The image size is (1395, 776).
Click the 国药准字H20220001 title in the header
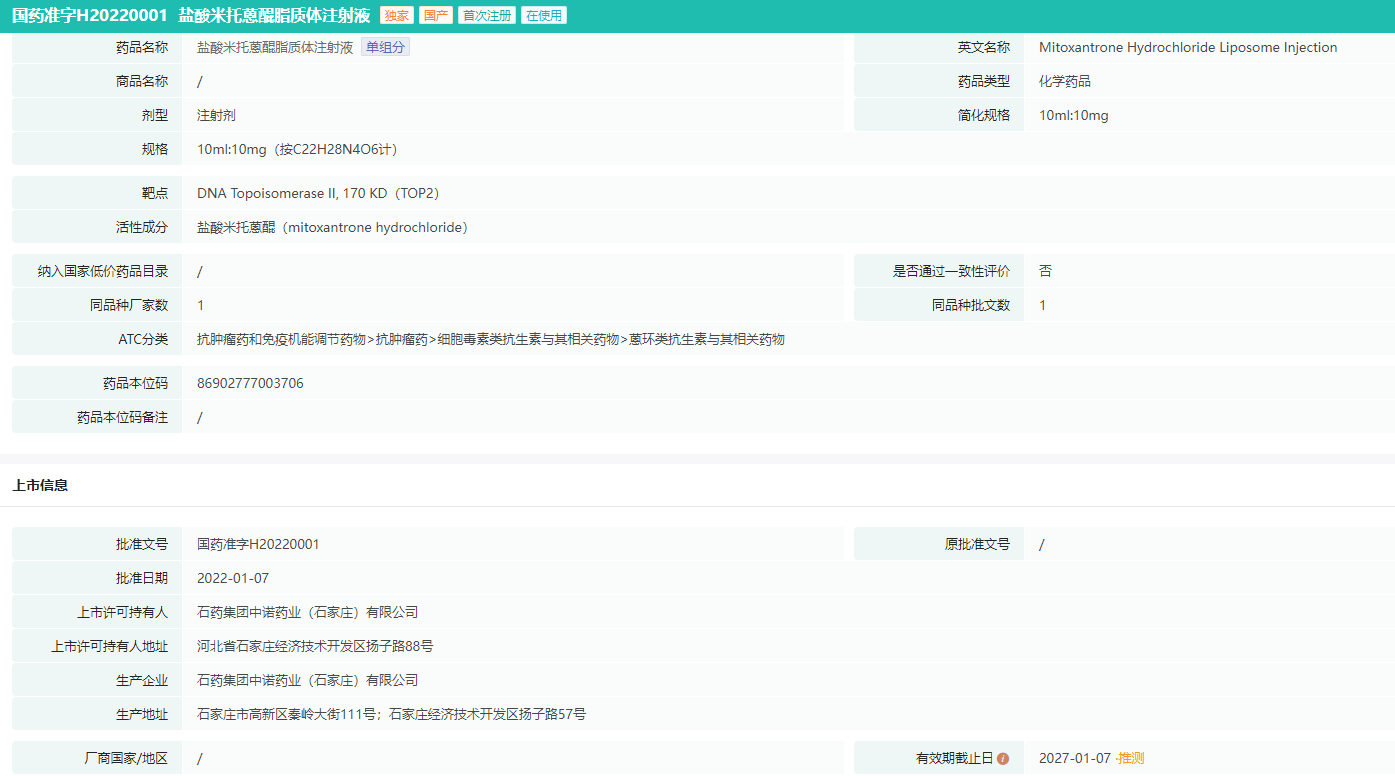89,15
